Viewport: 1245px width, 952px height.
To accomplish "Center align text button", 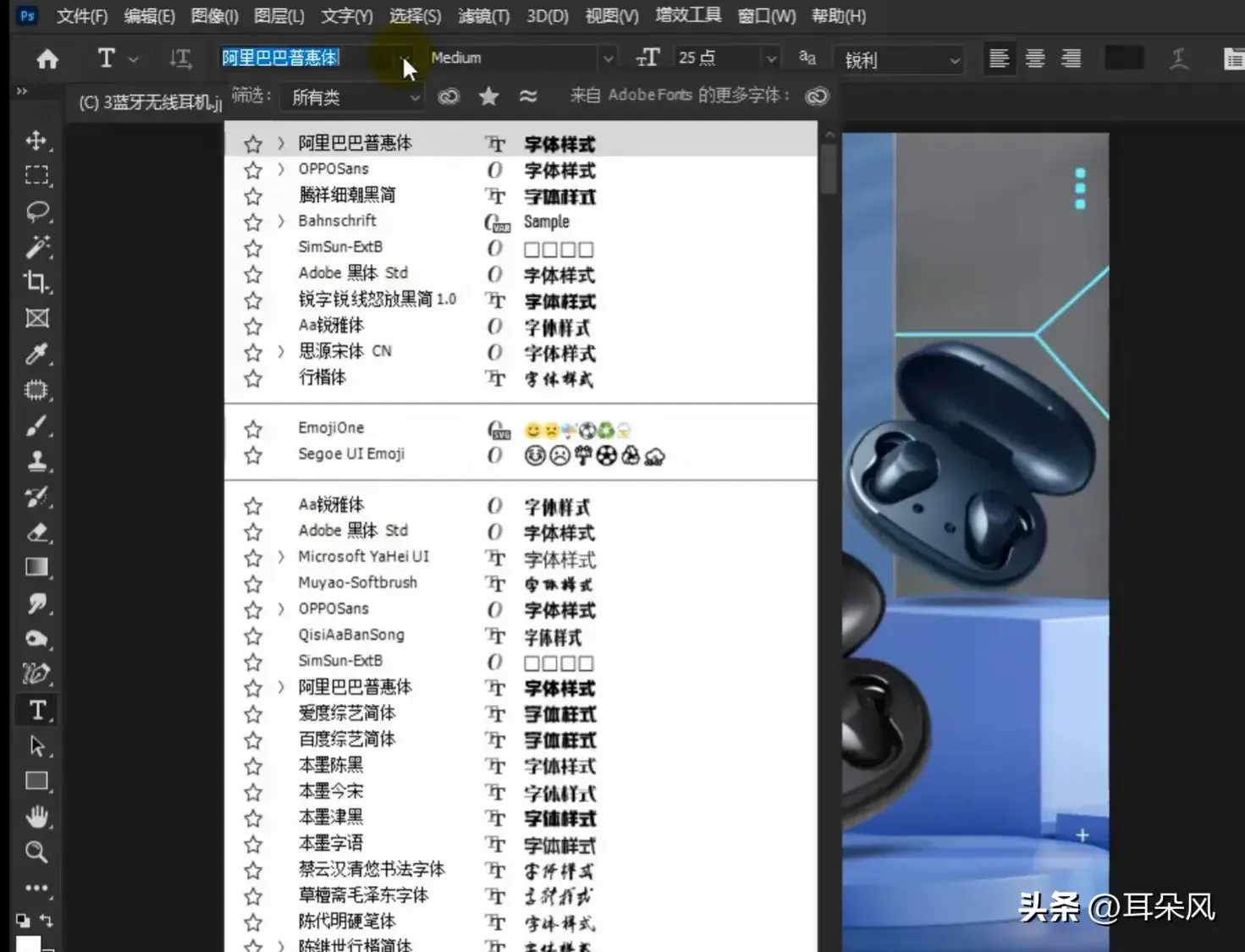I will (1034, 58).
